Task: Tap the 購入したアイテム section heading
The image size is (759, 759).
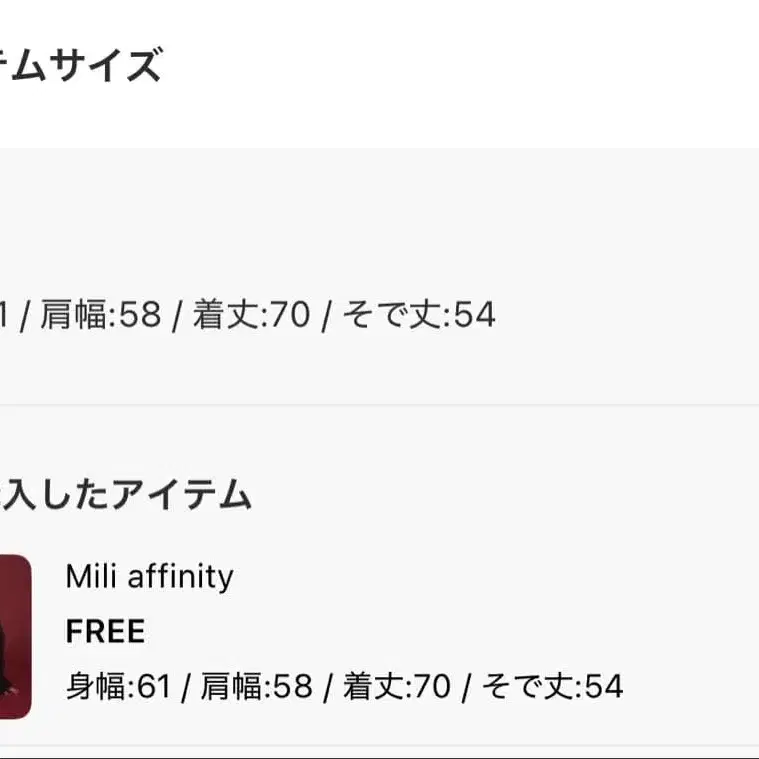Action: coord(125,495)
